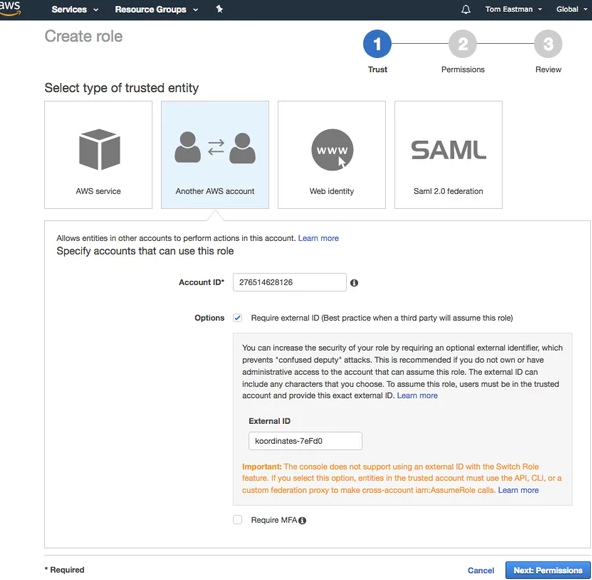Screen dimensions: 592x580
Task: Click the Cancel link
Action: [481, 571]
